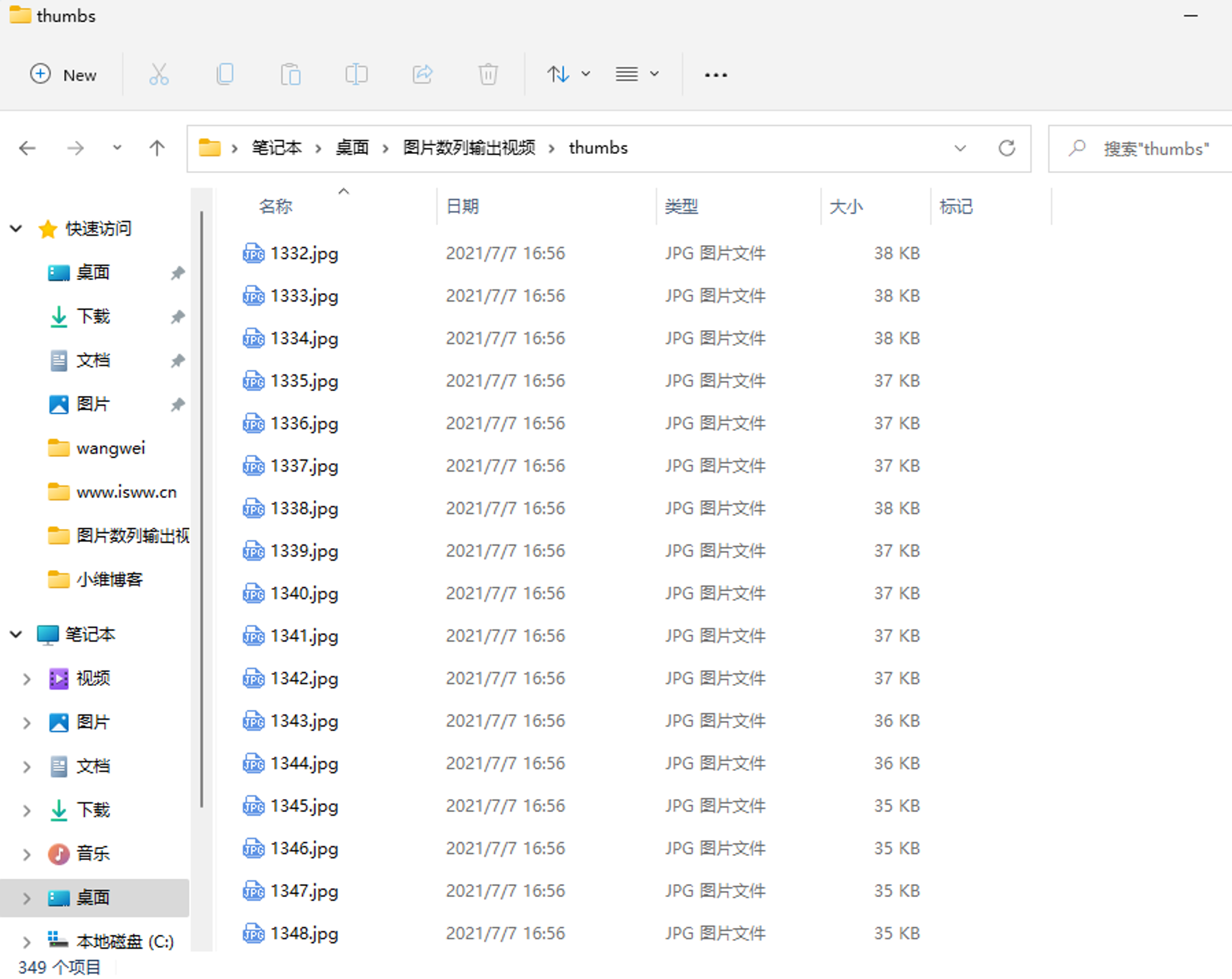
Task: Click the JPG icon of 1348.jpg
Action: [253, 933]
